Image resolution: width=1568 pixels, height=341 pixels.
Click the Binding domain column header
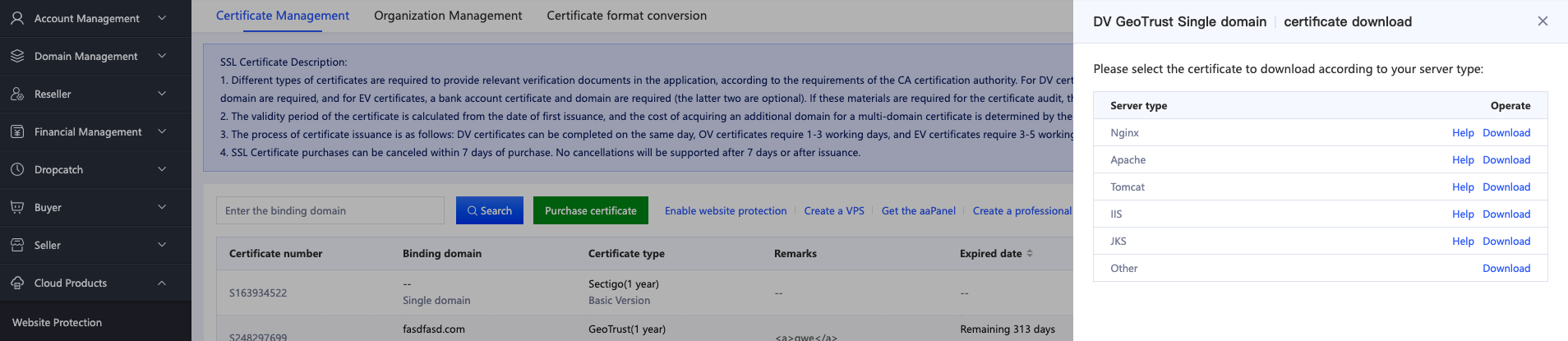click(442, 253)
